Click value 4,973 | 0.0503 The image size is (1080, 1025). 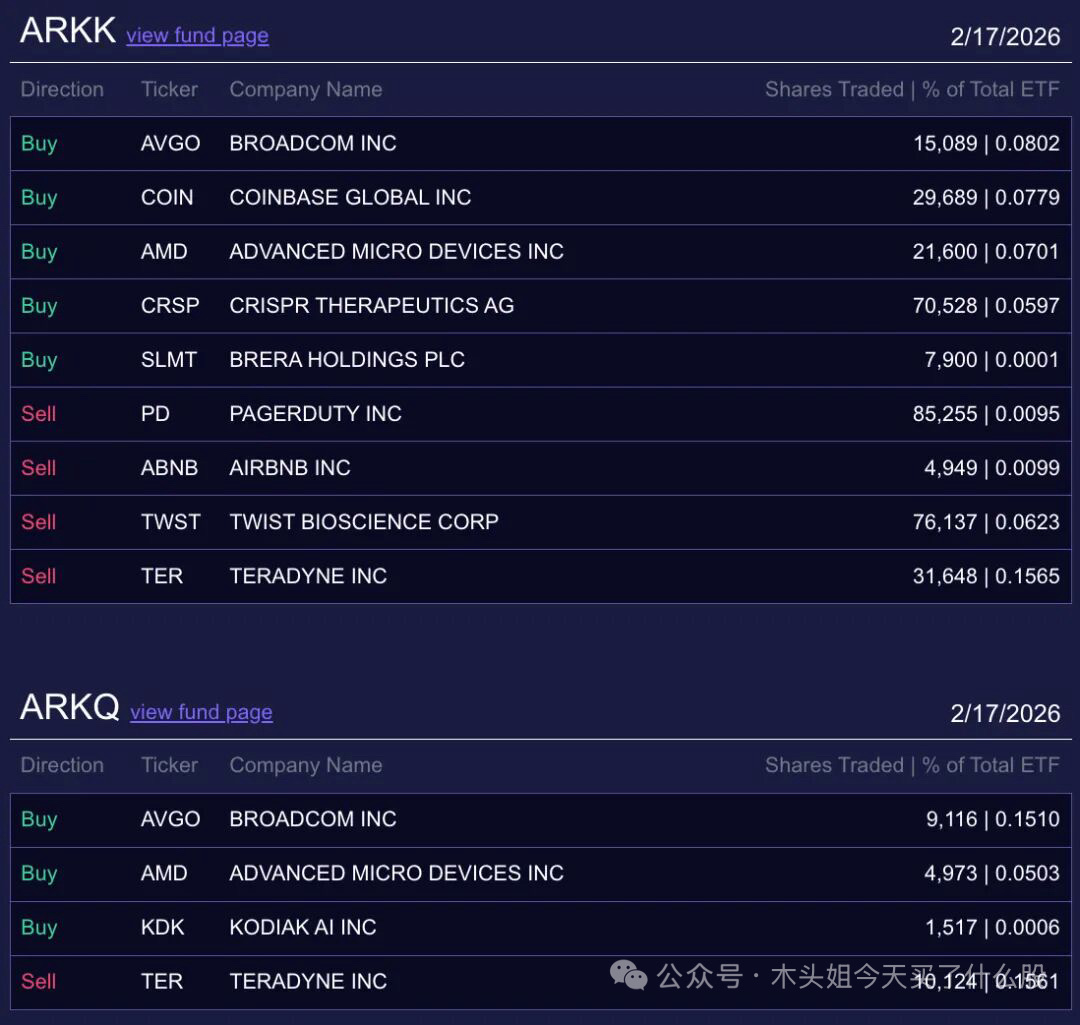point(992,873)
